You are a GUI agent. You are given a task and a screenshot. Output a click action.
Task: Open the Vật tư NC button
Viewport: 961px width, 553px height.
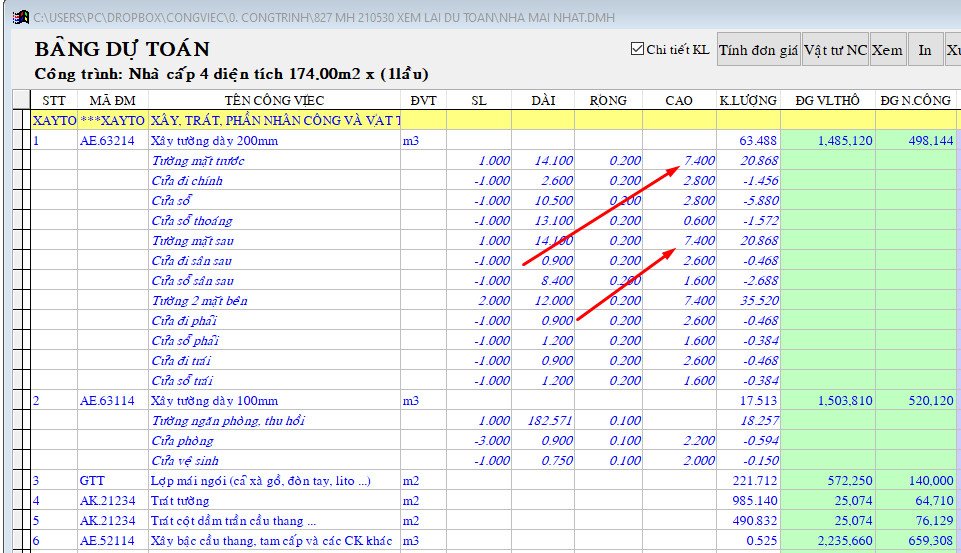pos(835,49)
